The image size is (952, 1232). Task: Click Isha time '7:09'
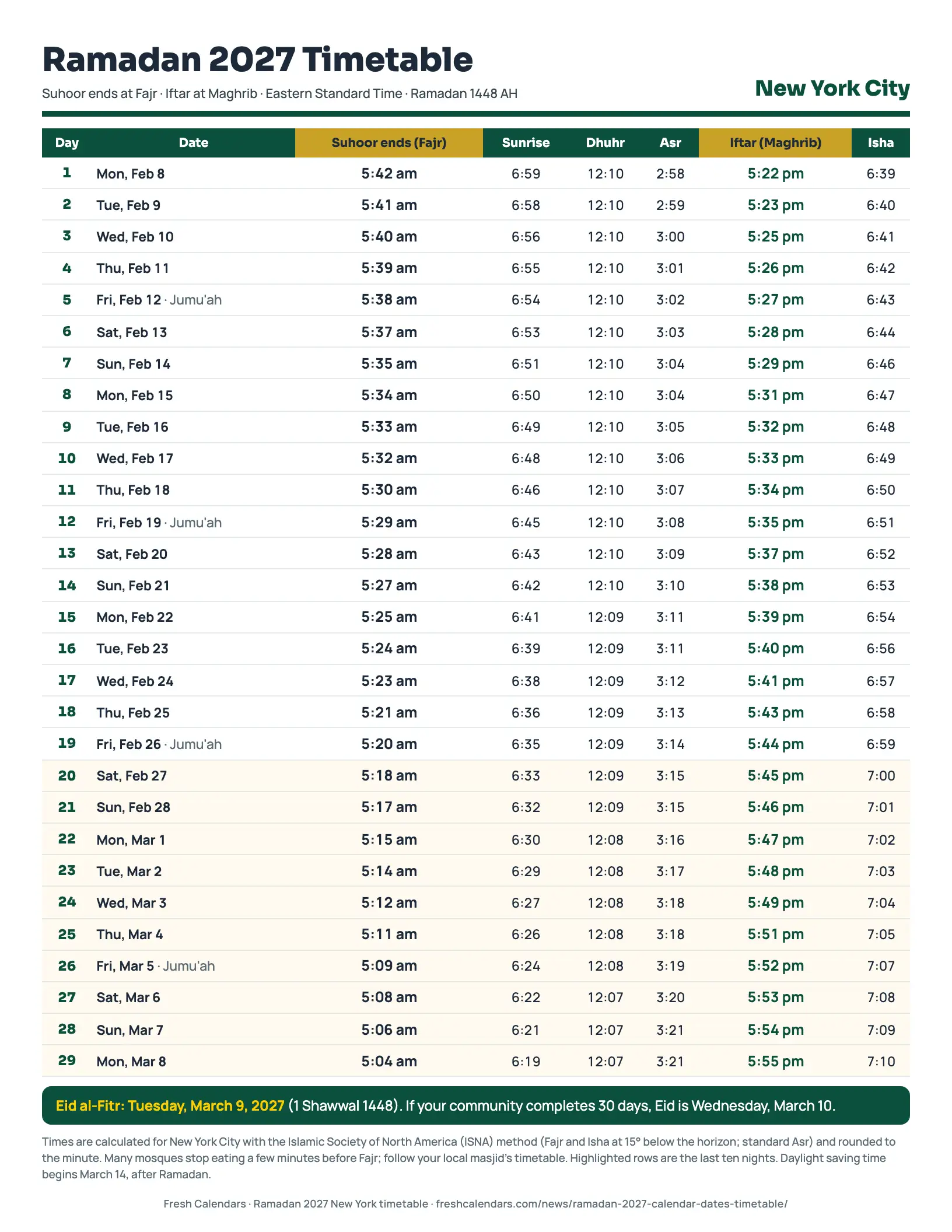coord(880,1030)
